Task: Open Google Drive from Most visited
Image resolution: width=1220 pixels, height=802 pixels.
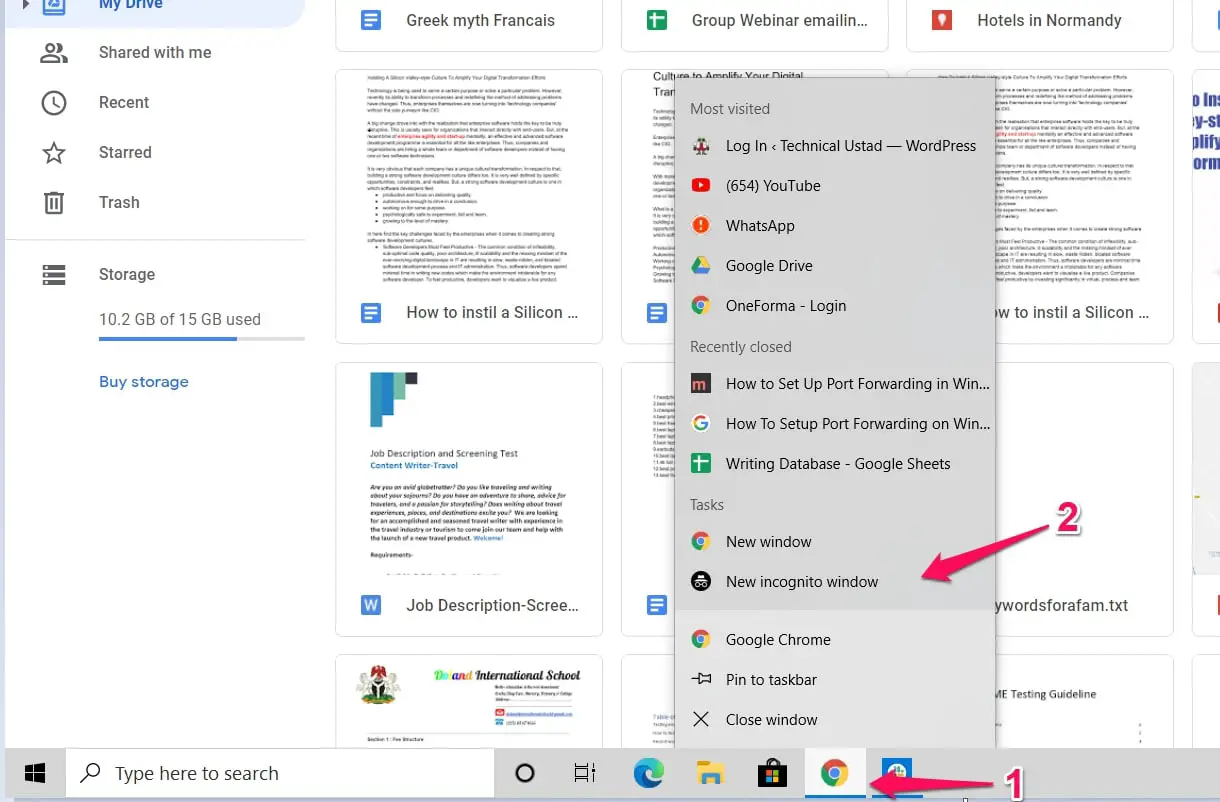Action: pyautogui.click(x=835, y=266)
